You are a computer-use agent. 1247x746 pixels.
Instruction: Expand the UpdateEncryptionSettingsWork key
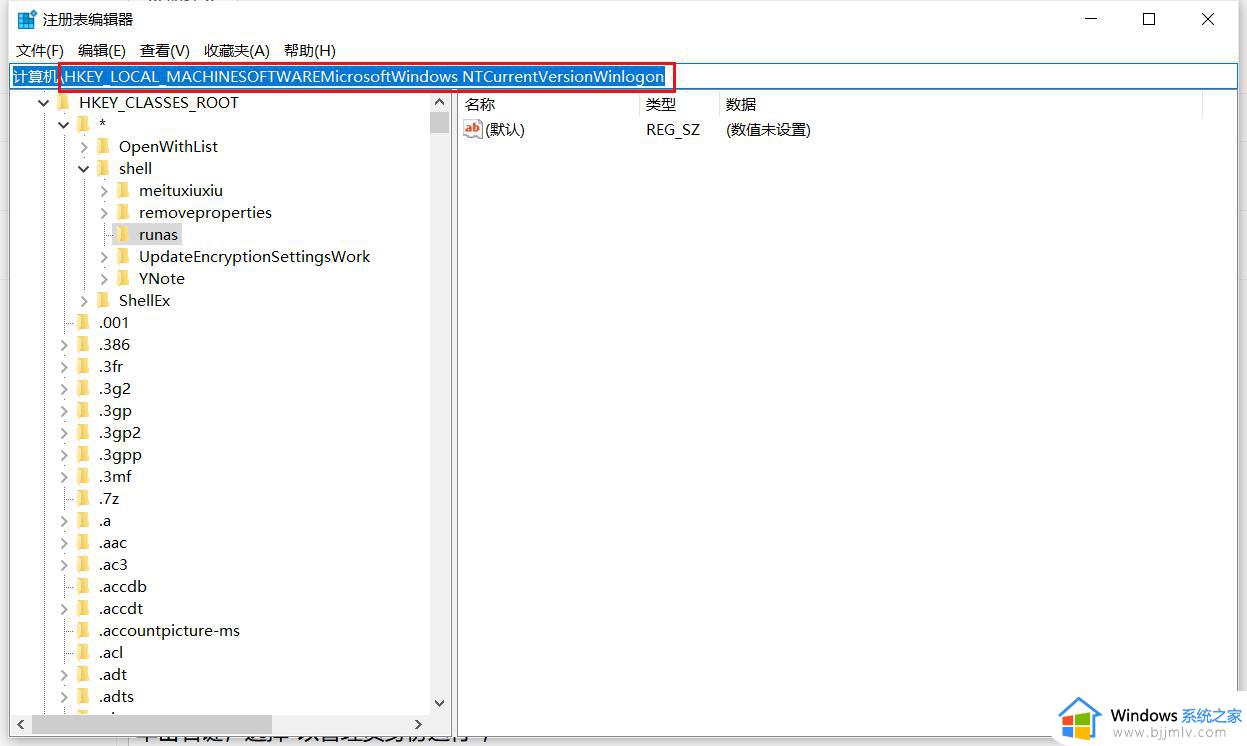pyautogui.click(x=104, y=256)
